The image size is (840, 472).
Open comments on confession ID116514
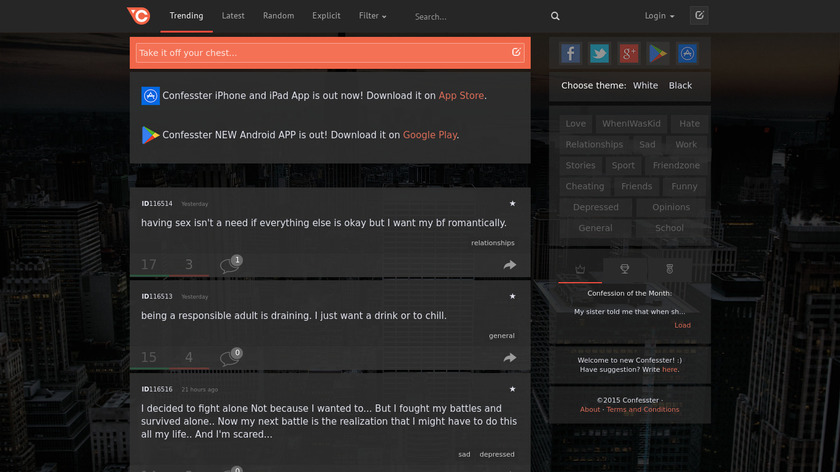click(x=231, y=264)
